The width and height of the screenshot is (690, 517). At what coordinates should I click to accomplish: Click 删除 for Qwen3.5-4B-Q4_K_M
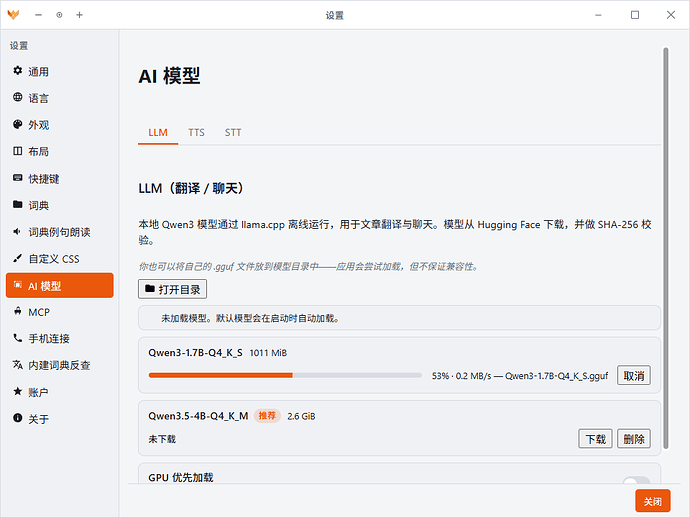634,439
